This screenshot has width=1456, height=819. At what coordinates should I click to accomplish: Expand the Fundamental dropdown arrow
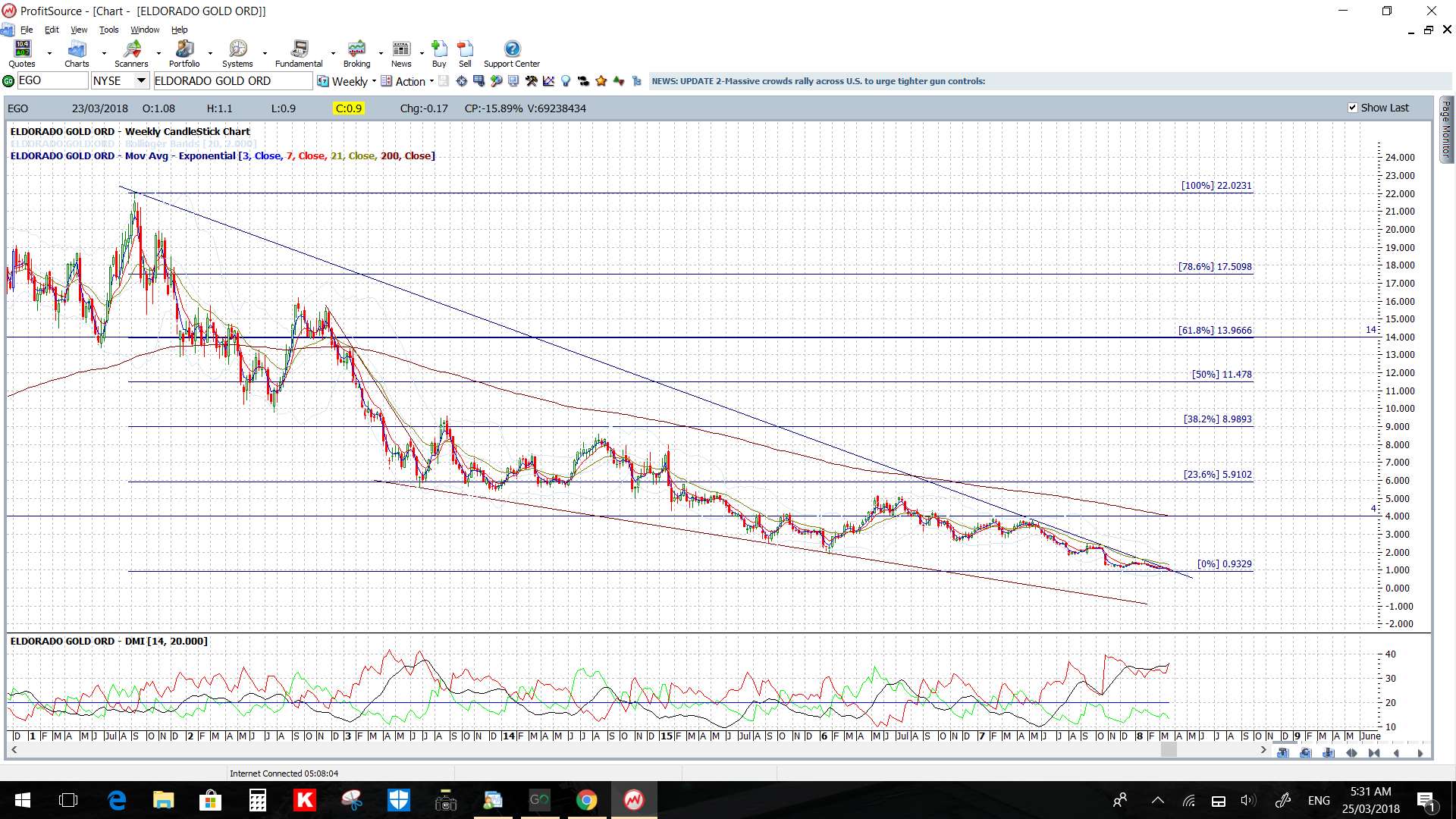click(x=333, y=54)
